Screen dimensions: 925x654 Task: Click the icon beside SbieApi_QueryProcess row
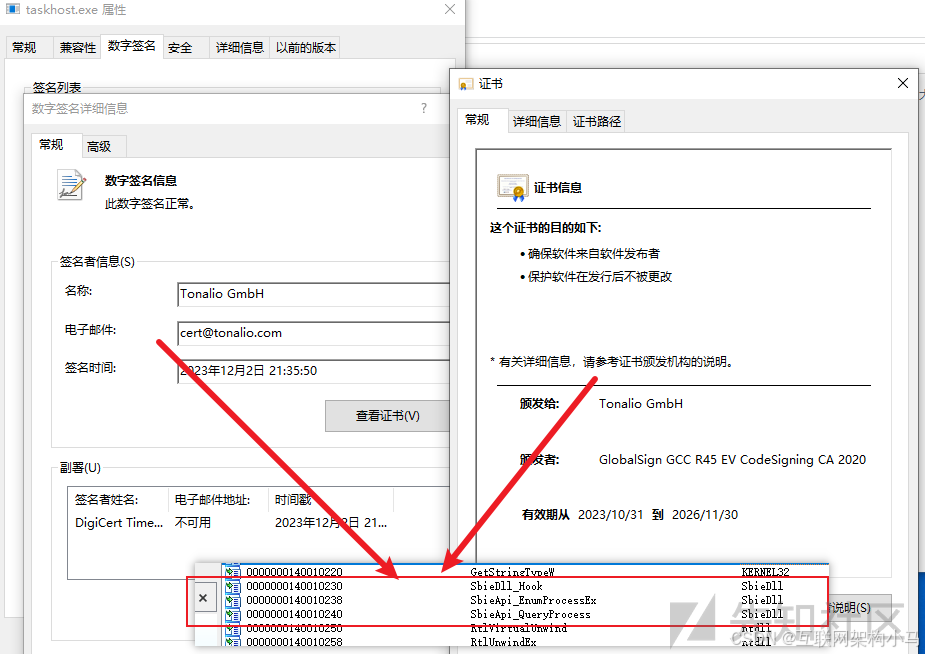point(233,614)
